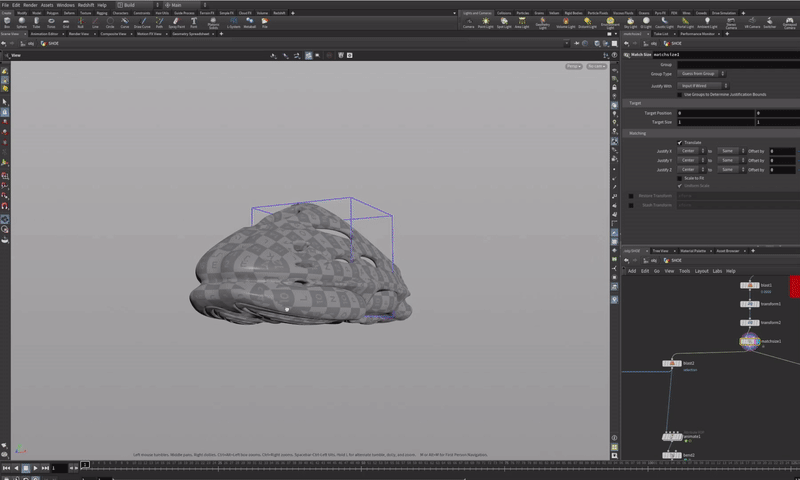Add a Spot Light from the shelf

[x=504, y=22]
